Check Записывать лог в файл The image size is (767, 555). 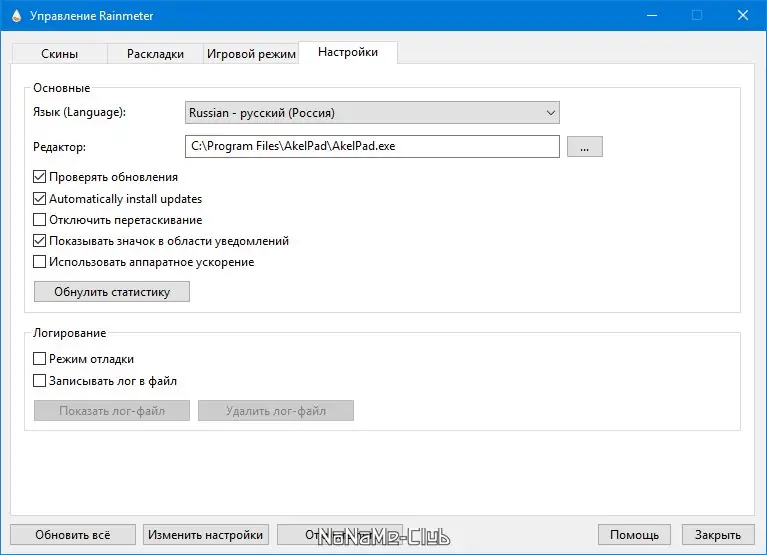[x=40, y=381]
